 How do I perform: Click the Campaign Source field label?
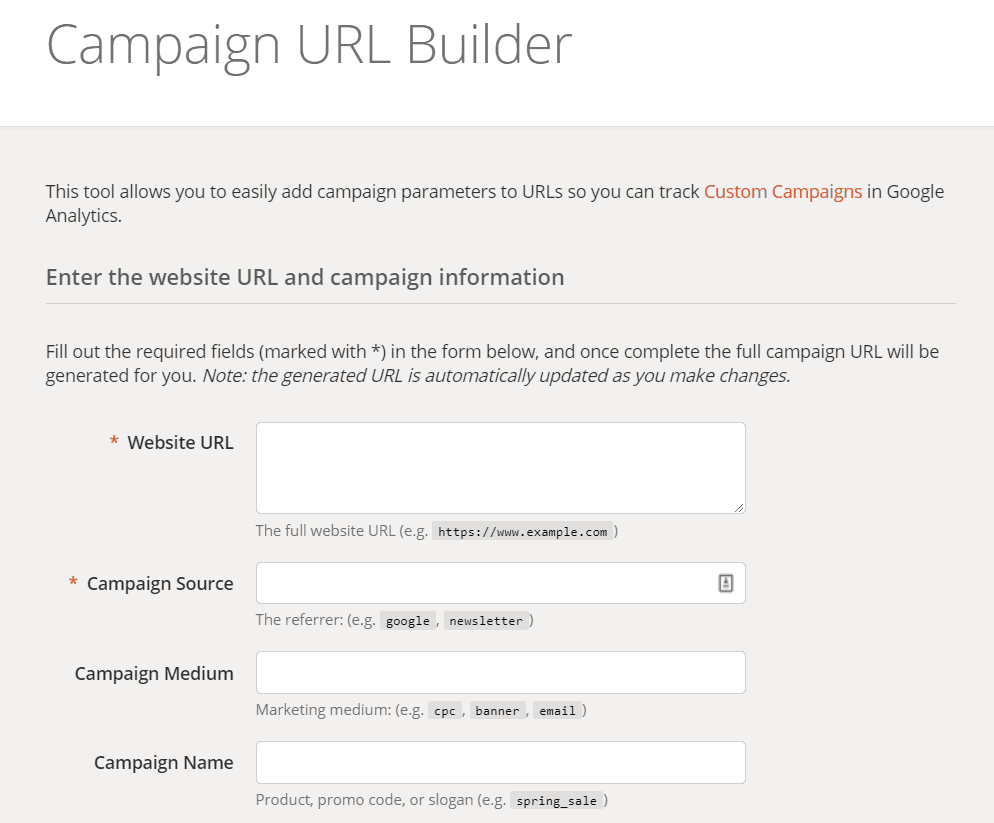tap(160, 583)
